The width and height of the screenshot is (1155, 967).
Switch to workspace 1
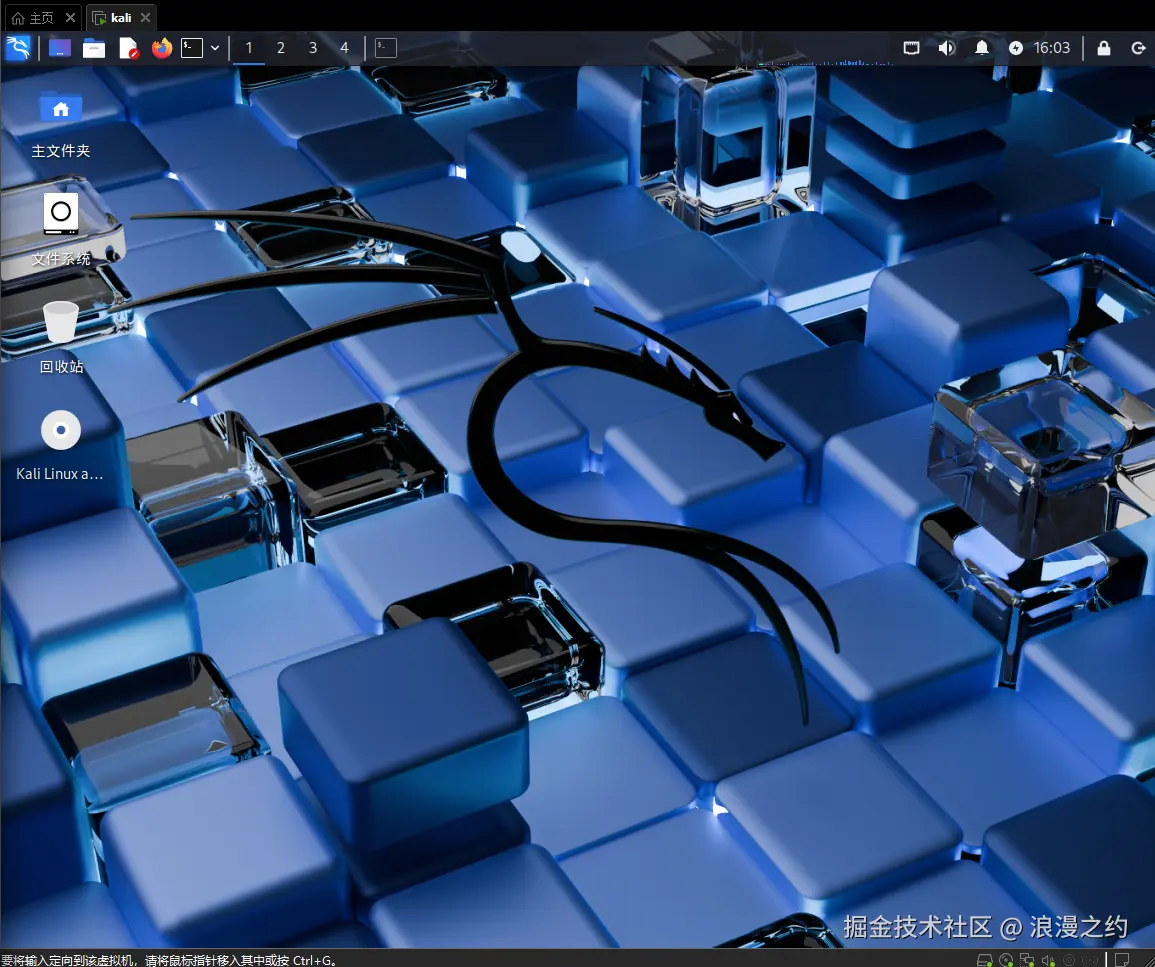(249, 48)
